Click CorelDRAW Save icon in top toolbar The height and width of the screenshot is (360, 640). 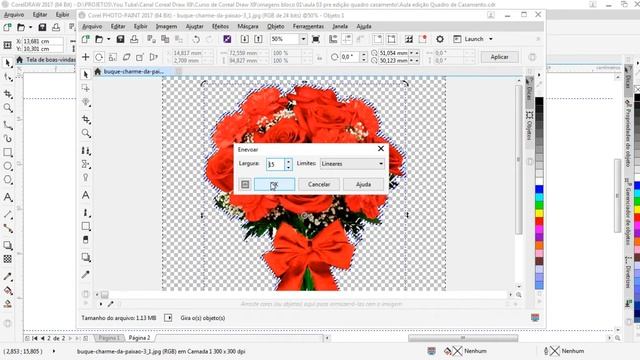pos(42,27)
